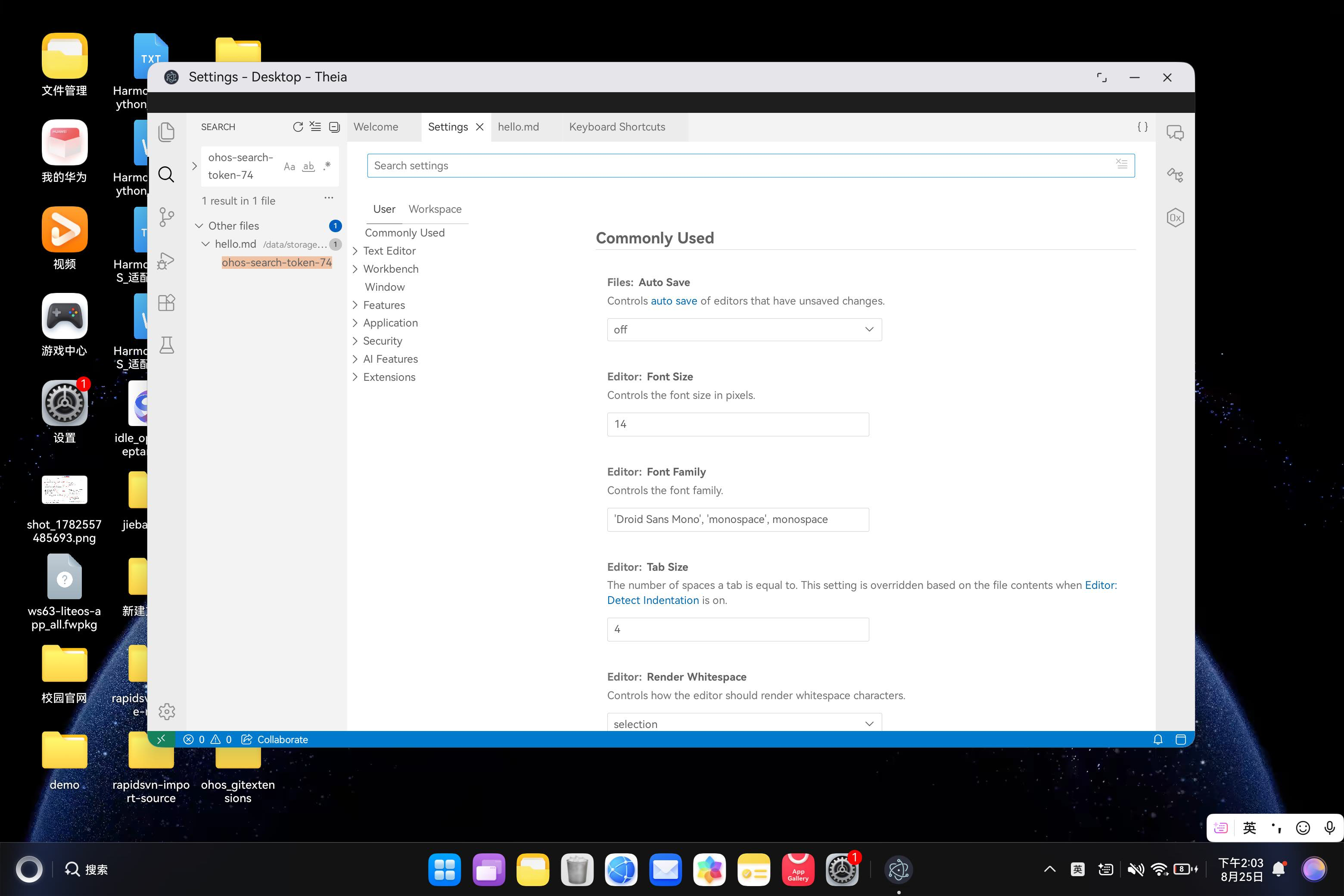Expand AI Features settings category
The width and height of the screenshot is (1344, 896).
355,359
